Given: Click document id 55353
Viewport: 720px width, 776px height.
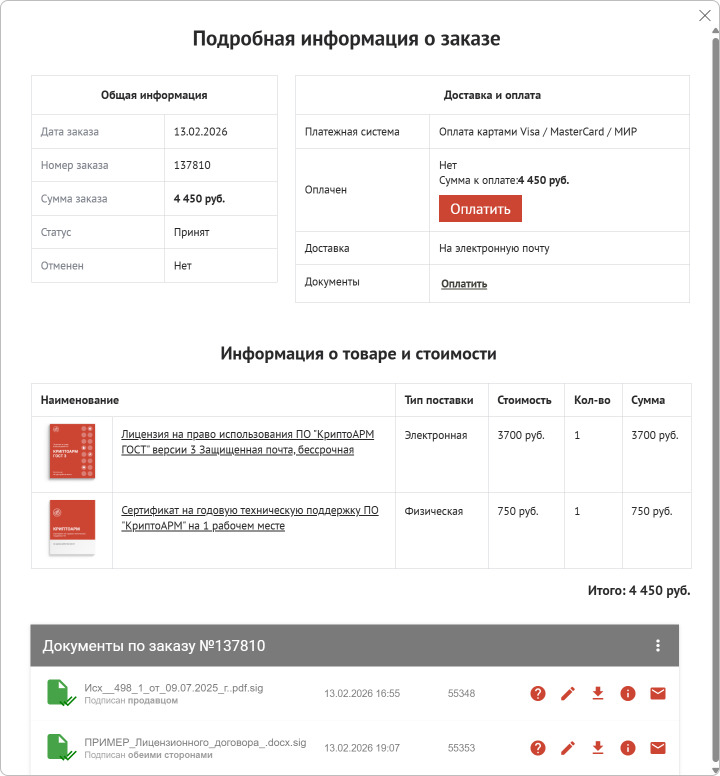Looking at the screenshot, I should [x=461, y=748].
